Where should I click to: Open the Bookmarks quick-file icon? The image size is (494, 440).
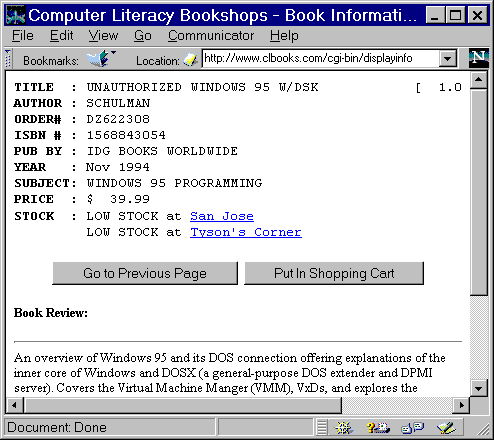(x=101, y=59)
